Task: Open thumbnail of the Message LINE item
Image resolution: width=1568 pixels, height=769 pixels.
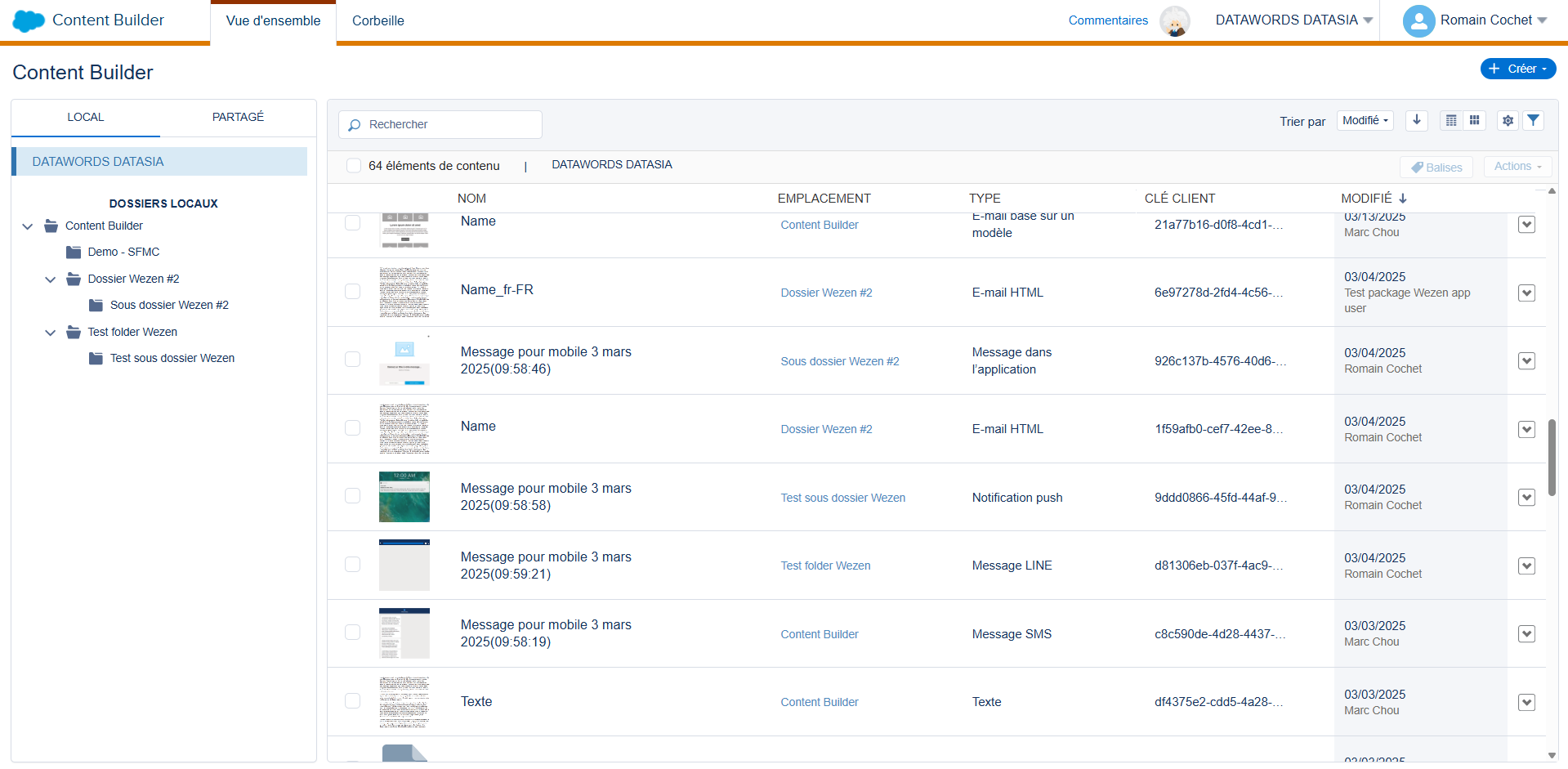Action: [404, 565]
